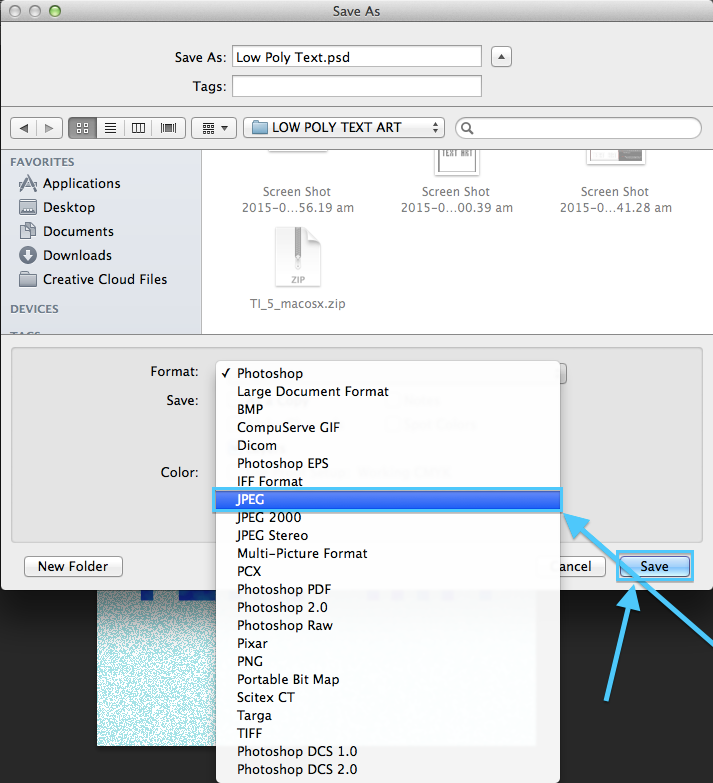Image resolution: width=713 pixels, height=783 pixels.
Task: Choose BMP format
Action: pyautogui.click(x=388, y=409)
